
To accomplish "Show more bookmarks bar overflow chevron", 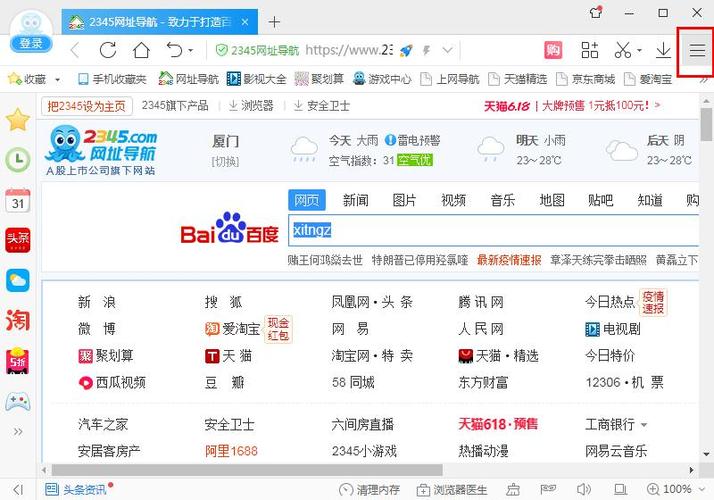I will (704, 80).
